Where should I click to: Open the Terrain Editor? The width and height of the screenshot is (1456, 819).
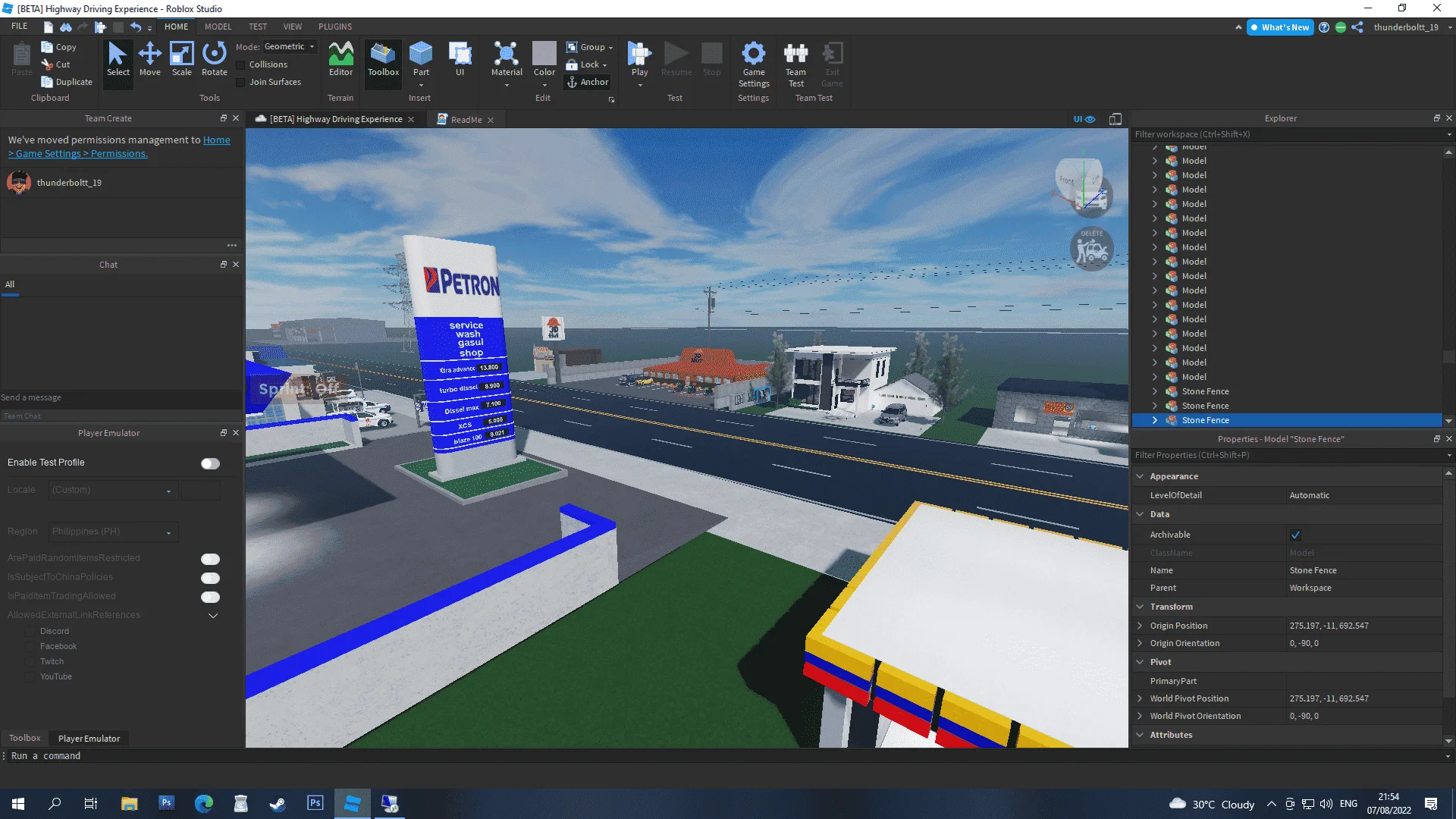(x=340, y=60)
